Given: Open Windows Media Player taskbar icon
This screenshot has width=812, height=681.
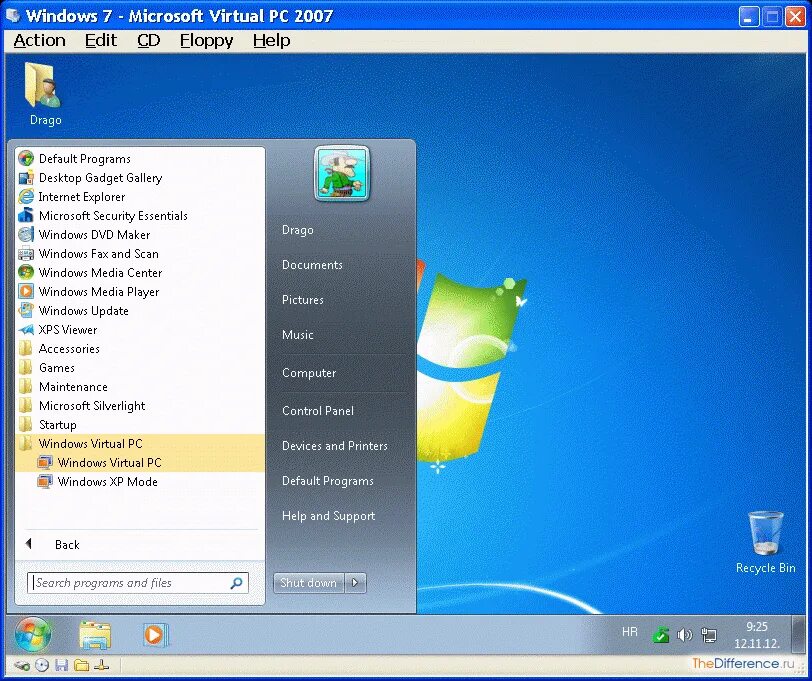Looking at the screenshot, I should point(154,634).
